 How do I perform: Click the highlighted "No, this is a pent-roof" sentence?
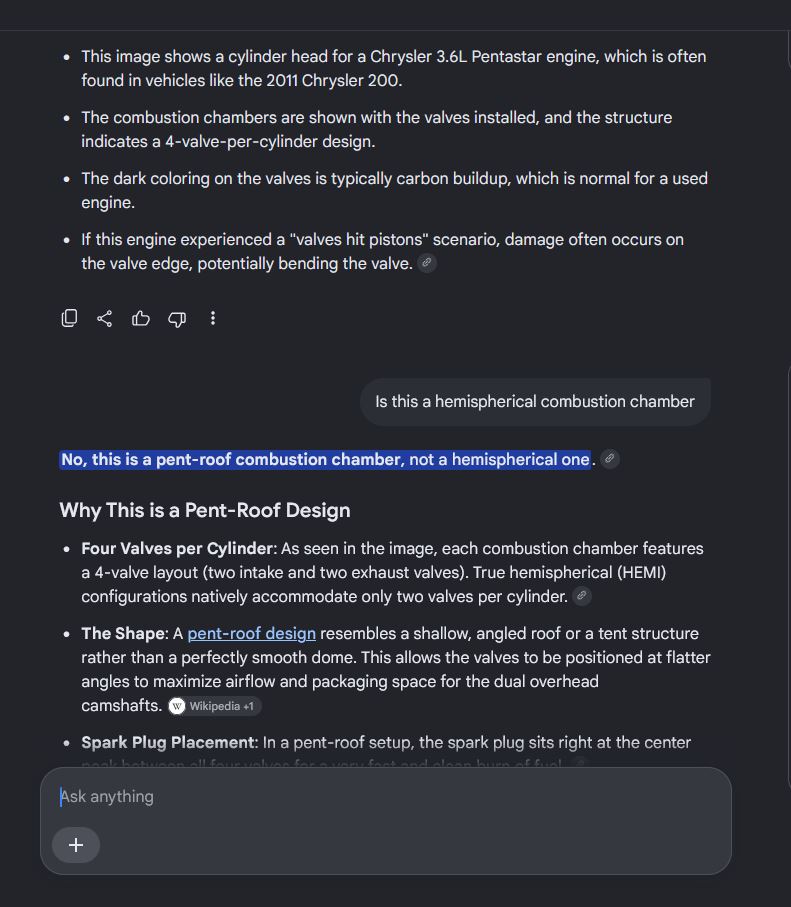coord(325,459)
